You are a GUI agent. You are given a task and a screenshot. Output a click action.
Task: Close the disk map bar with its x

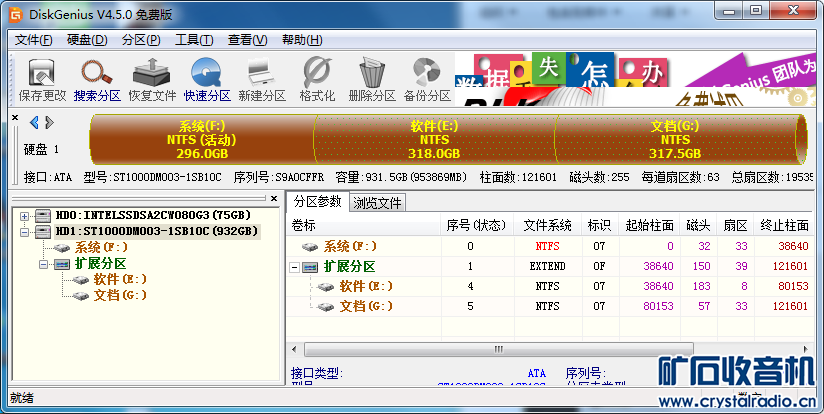click(x=15, y=118)
